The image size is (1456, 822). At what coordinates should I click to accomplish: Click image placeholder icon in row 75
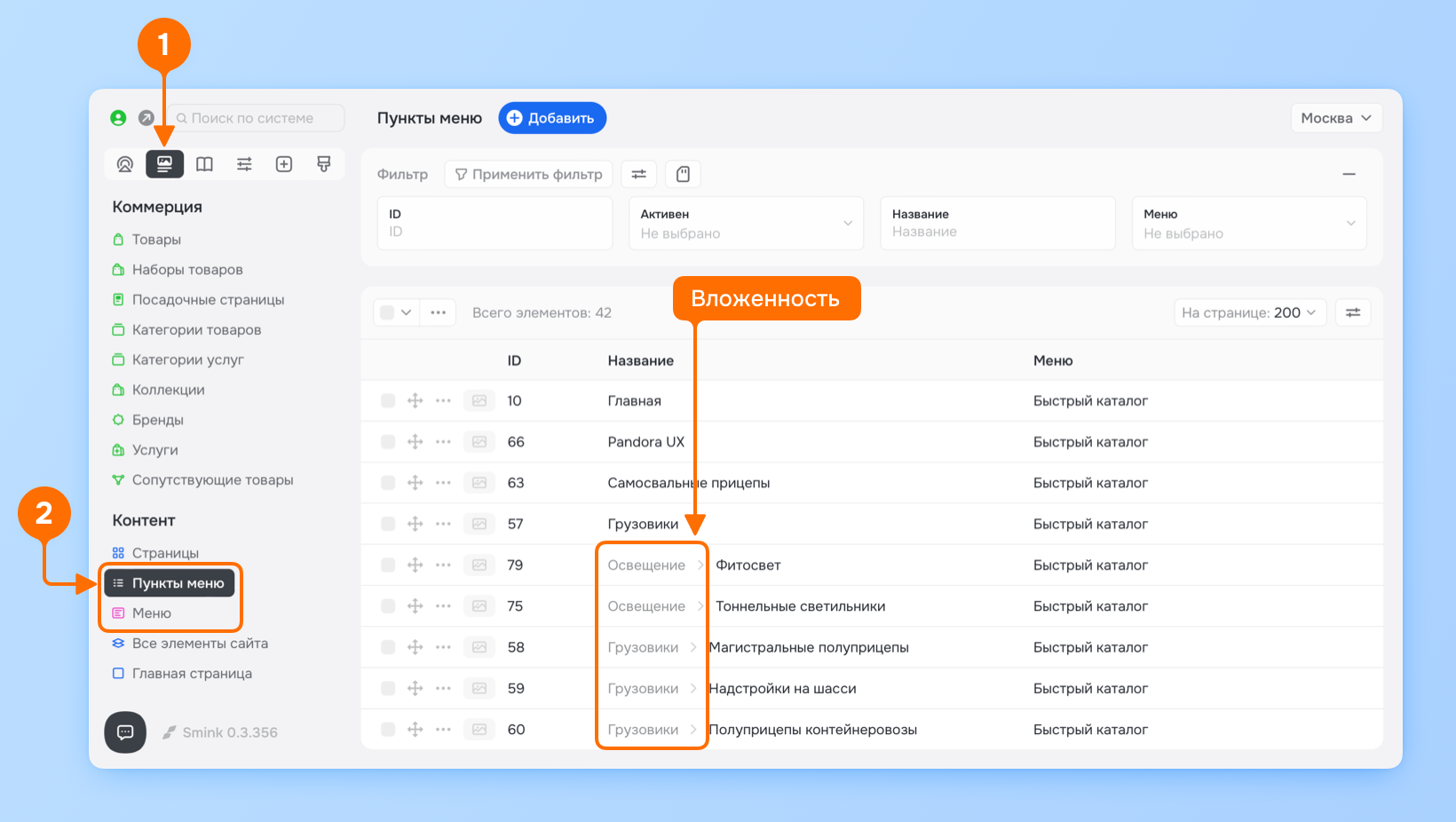[479, 606]
